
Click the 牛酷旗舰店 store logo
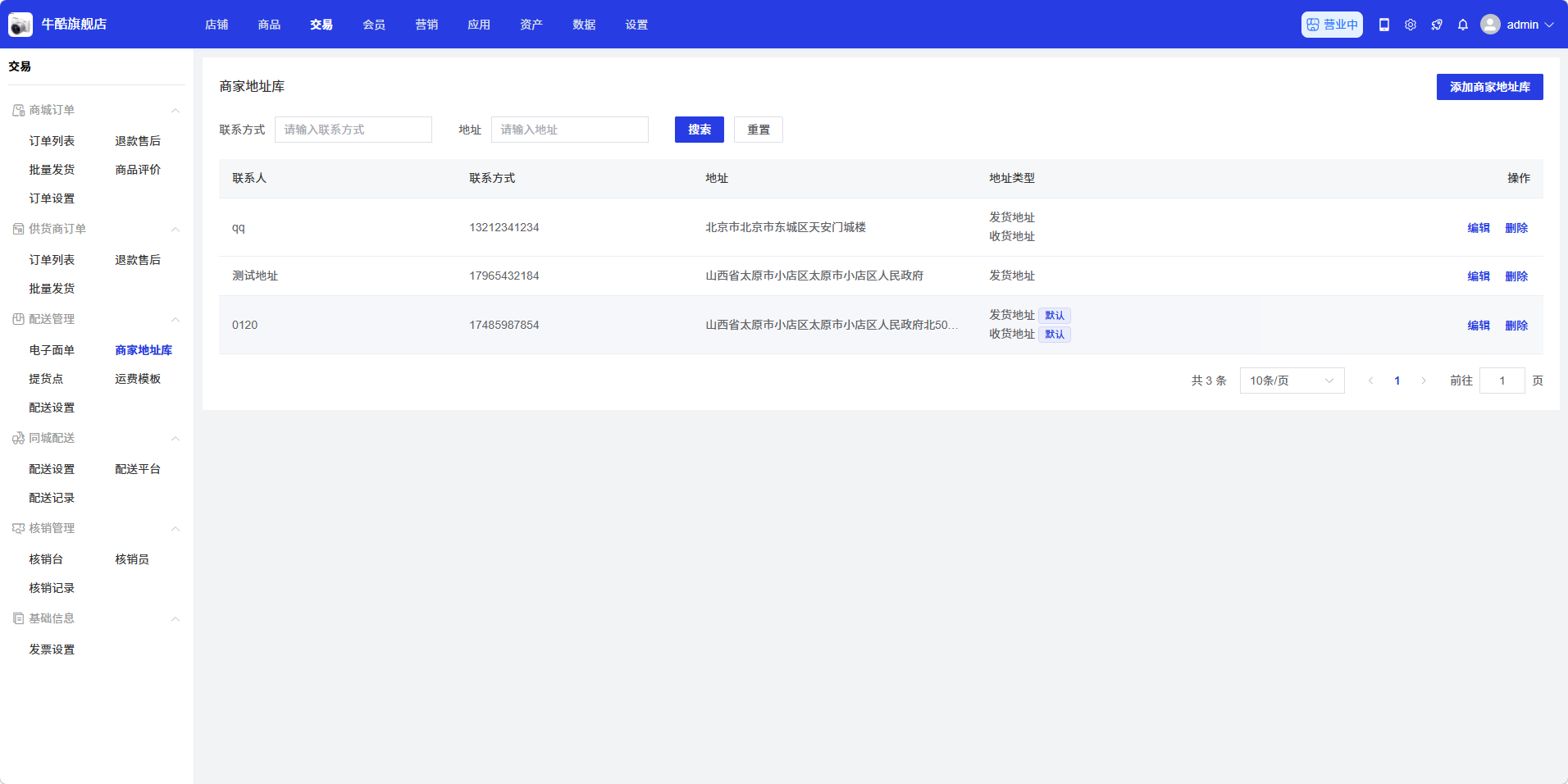(21, 25)
